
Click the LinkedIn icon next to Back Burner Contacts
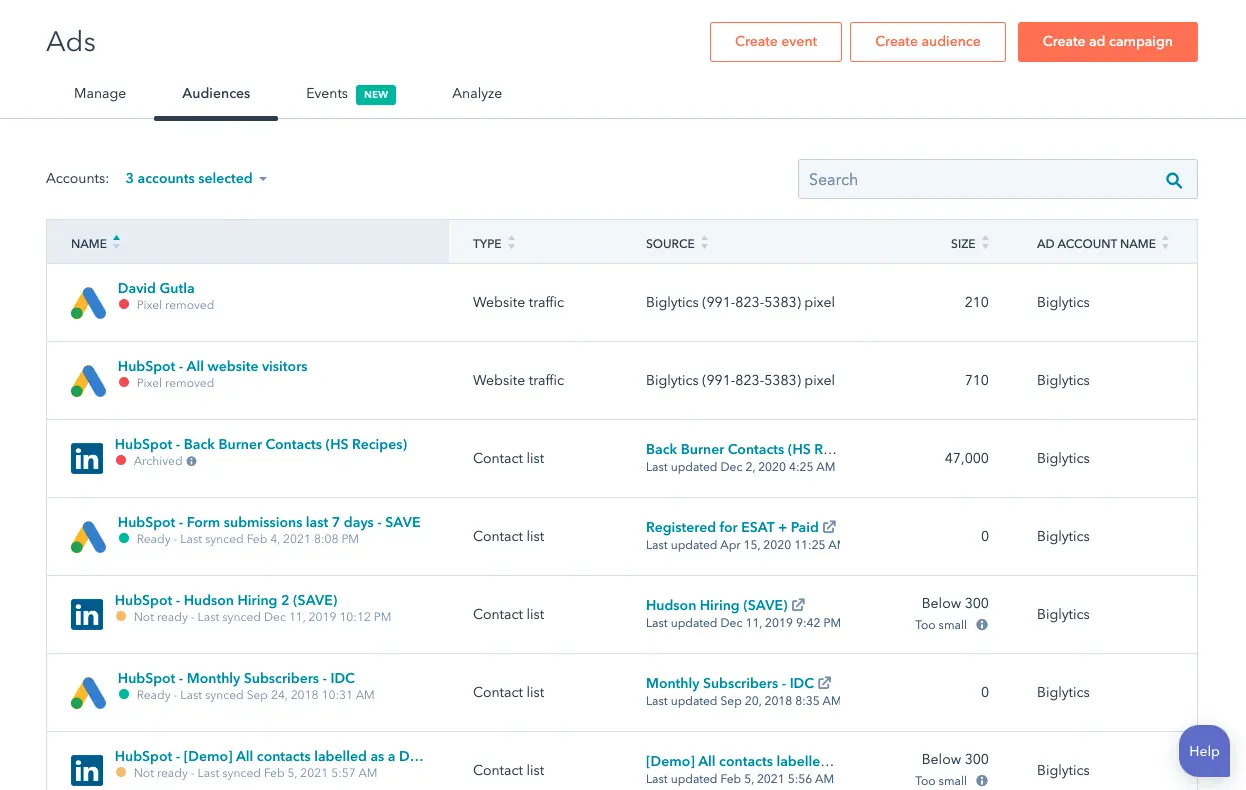(x=87, y=458)
